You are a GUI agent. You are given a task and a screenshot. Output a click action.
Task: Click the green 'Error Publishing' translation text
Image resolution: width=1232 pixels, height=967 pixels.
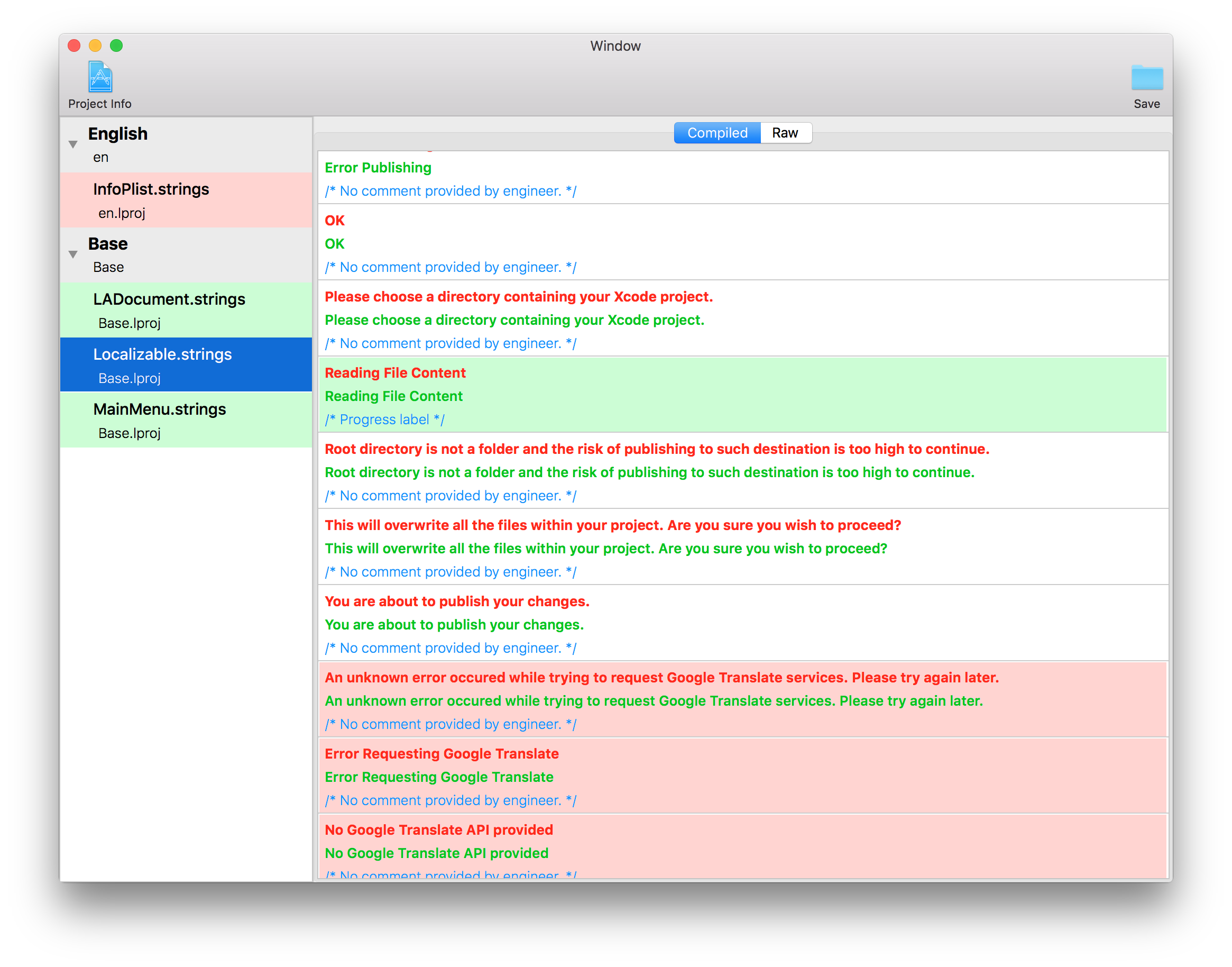(378, 168)
